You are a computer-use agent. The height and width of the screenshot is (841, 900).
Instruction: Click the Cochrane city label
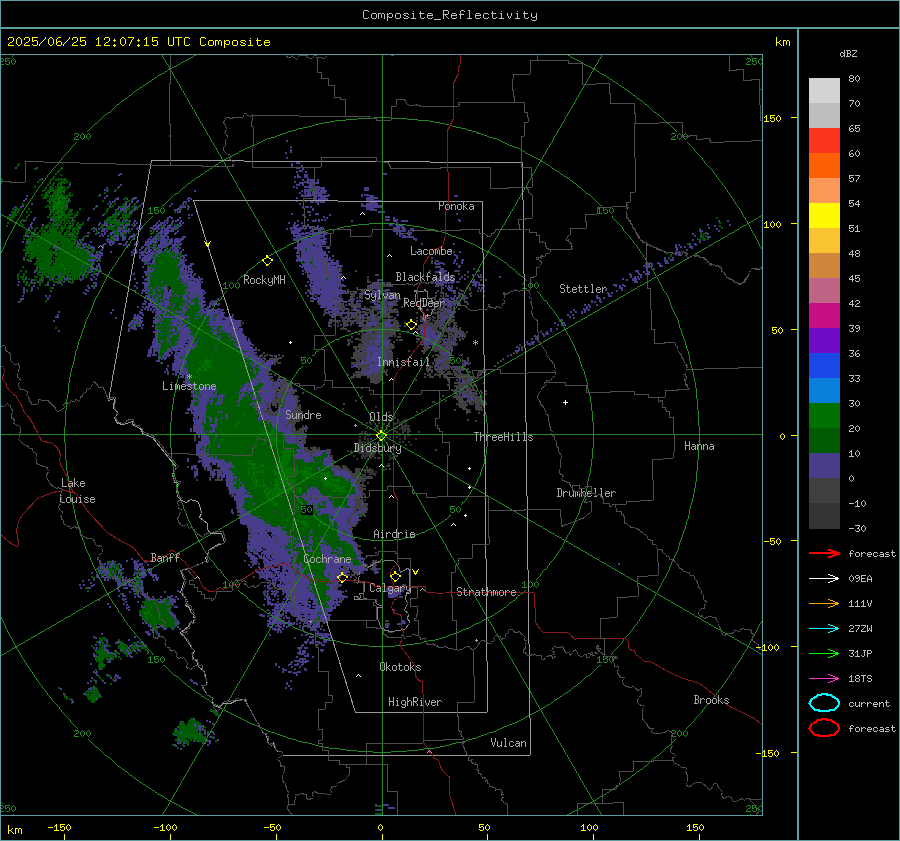[327, 559]
